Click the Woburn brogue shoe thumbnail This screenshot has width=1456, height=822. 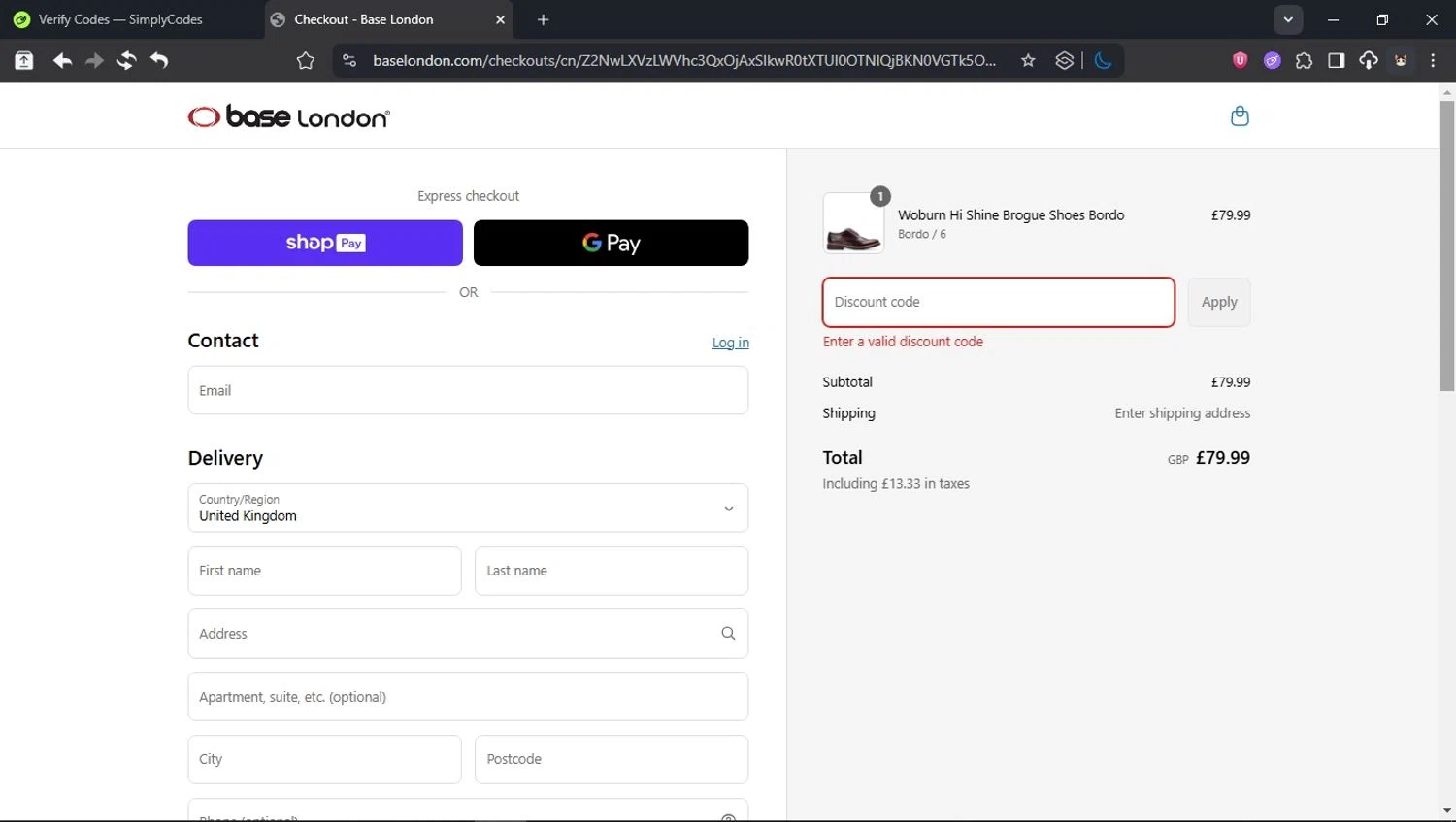(x=853, y=223)
